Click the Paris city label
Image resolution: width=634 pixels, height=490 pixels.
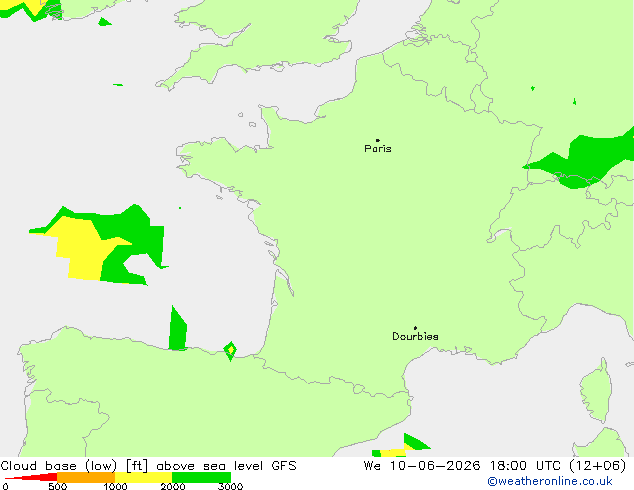[378, 149]
